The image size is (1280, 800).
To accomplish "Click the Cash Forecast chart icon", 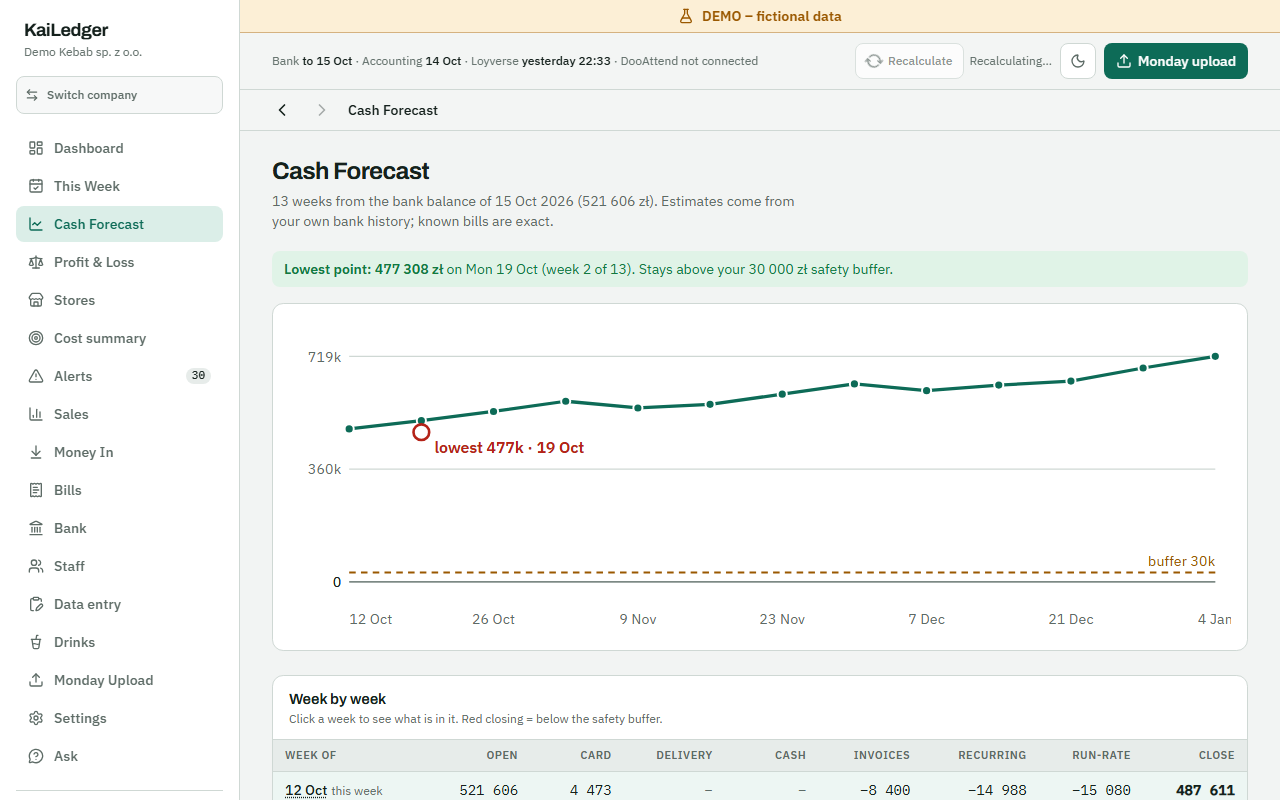I will pyautogui.click(x=36, y=224).
